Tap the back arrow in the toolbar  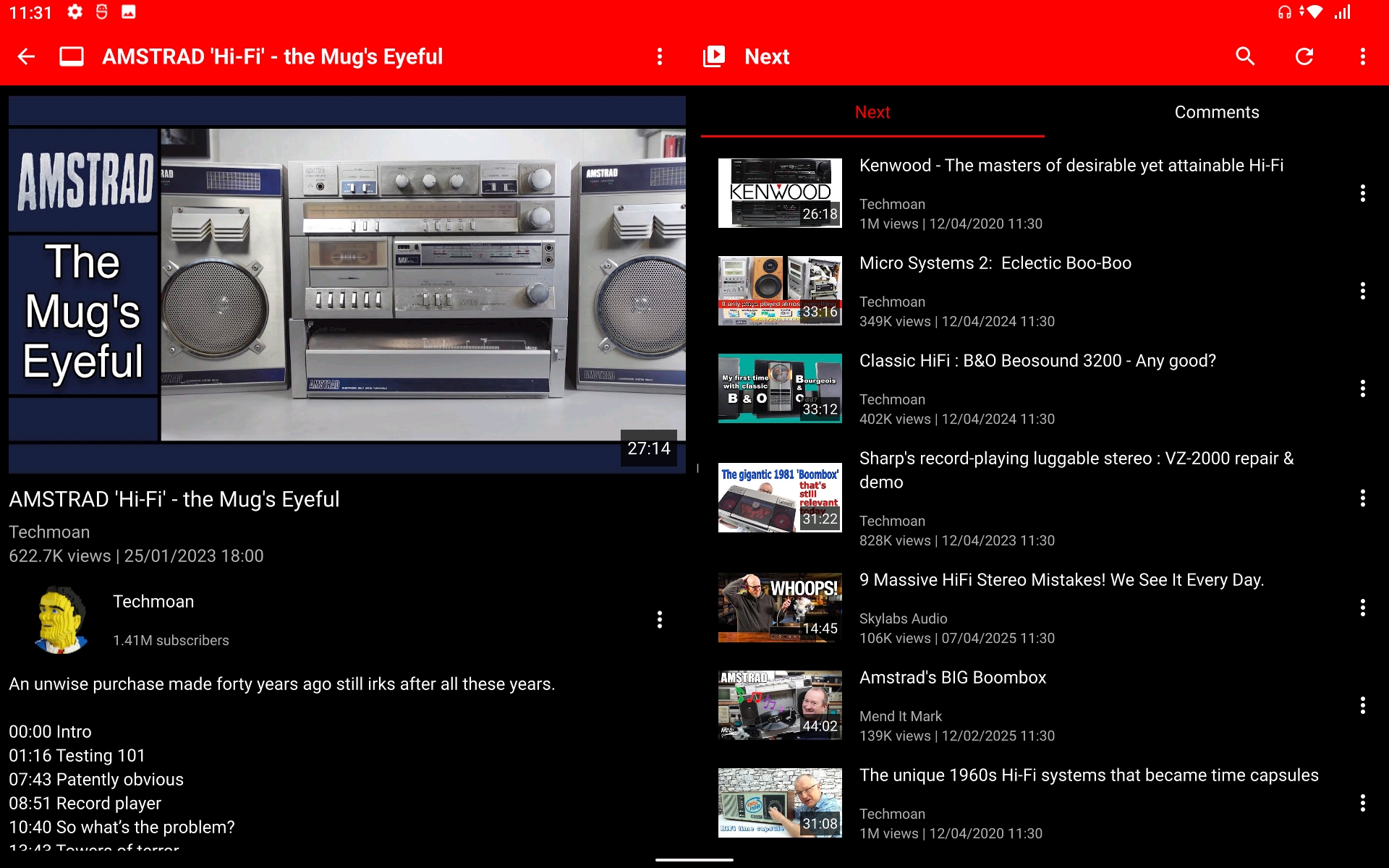26,56
